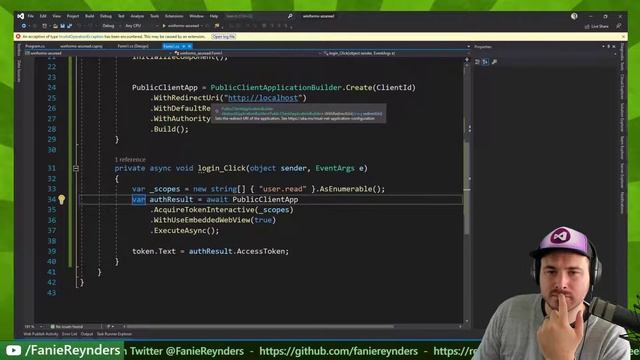Close the Form1.cs tab
This screenshot has width=640, height=360.
(189, 46)
